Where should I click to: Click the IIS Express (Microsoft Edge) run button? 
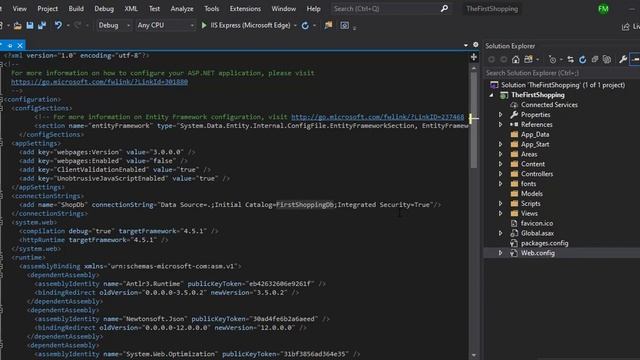pos(246,25)
